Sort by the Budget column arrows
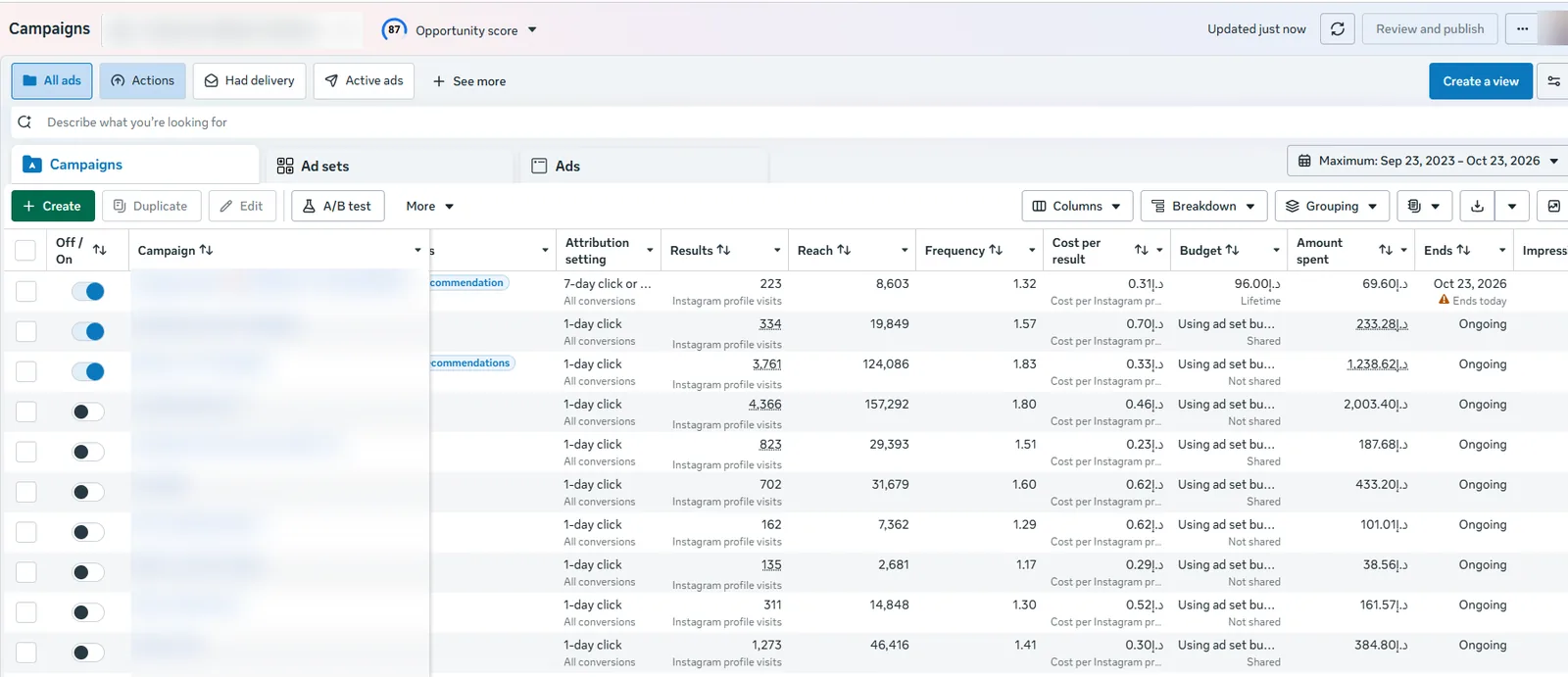1568x677 pixels. click(1232, 250)
